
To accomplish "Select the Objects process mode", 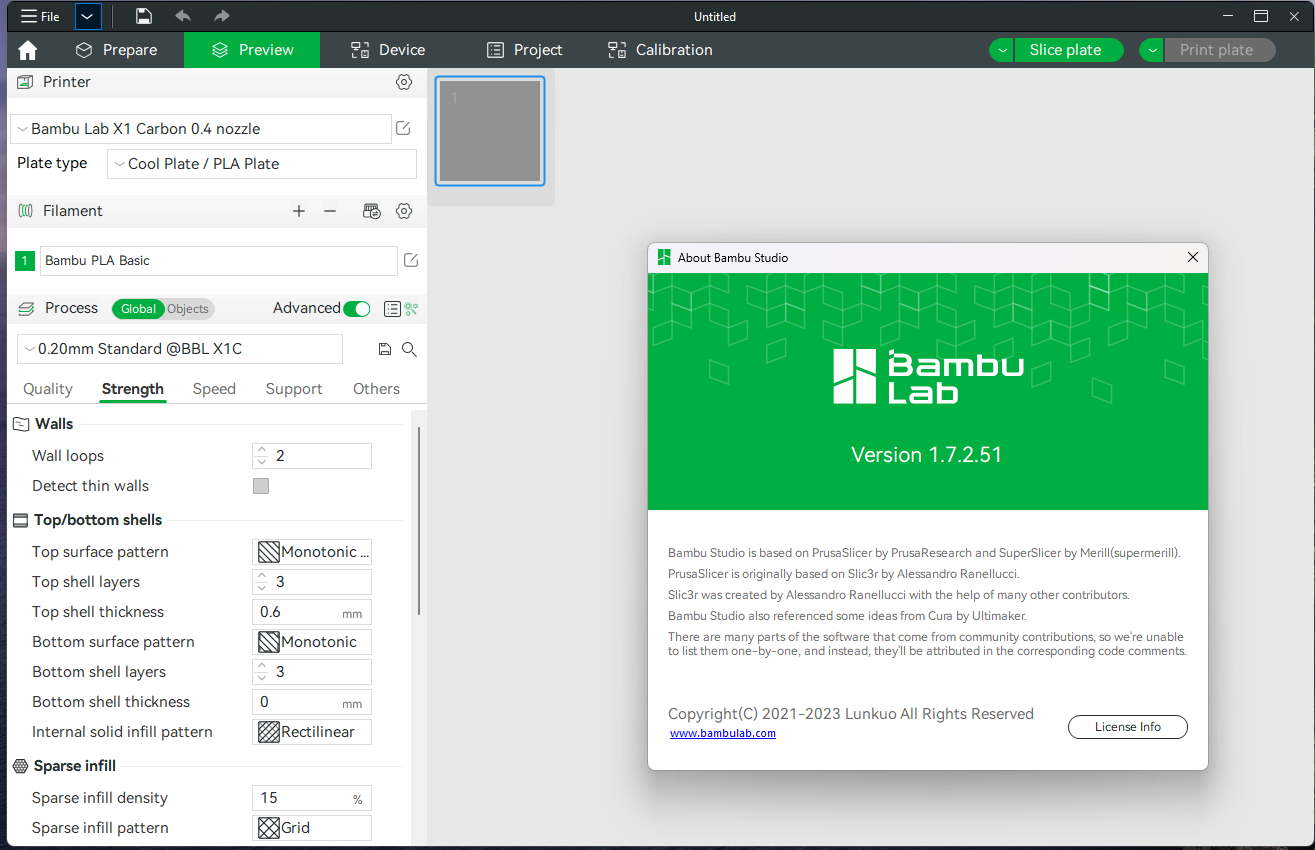I will coord(188,309).
